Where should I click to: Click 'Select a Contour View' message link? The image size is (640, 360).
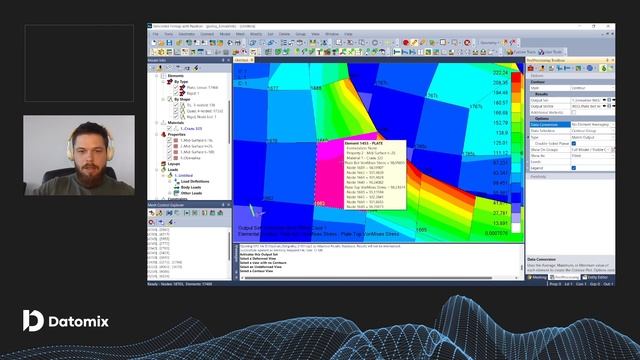click(x=256, y=271)
